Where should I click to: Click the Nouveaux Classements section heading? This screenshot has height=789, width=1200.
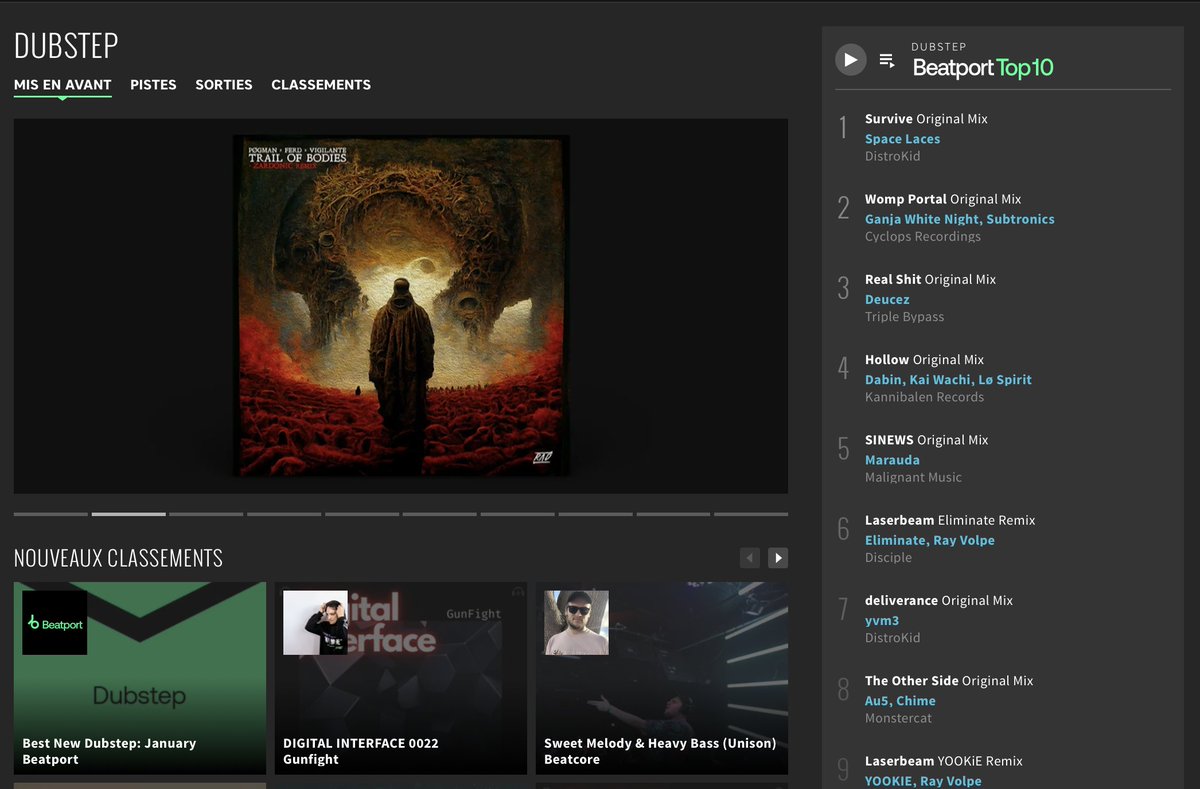(118, 558)
